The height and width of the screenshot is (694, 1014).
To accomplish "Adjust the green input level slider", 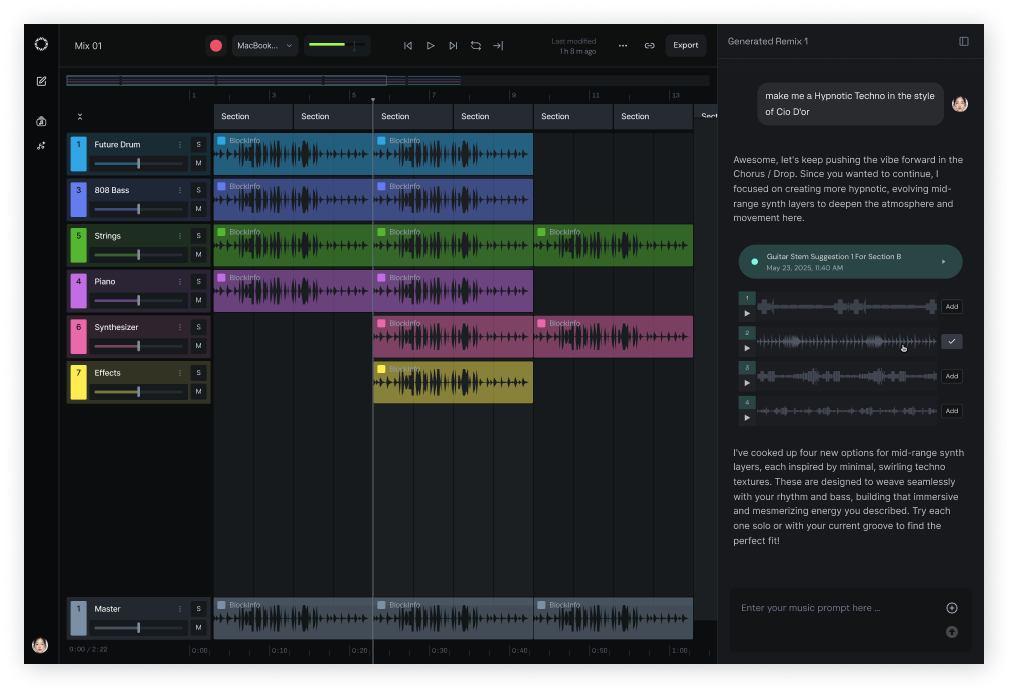I will click(337, 45).
